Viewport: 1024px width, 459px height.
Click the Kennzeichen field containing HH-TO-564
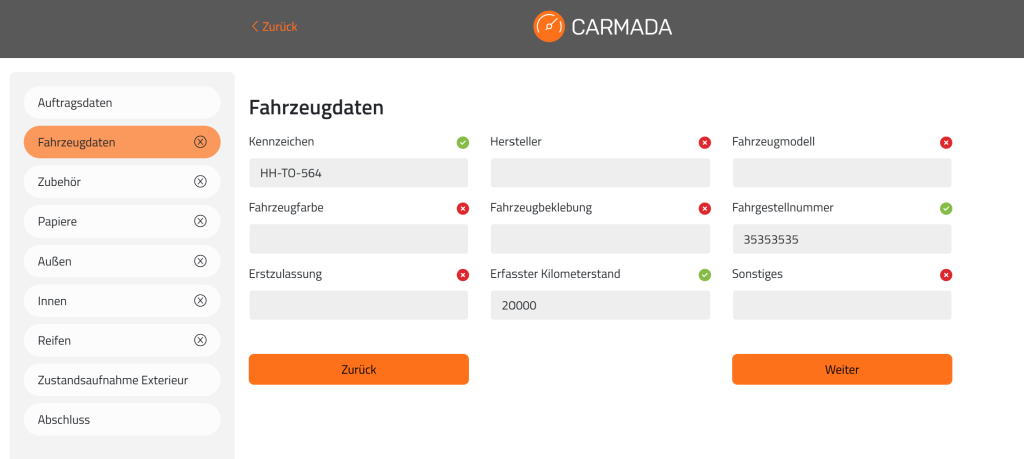pyautogui.click(x=359, y=173)
